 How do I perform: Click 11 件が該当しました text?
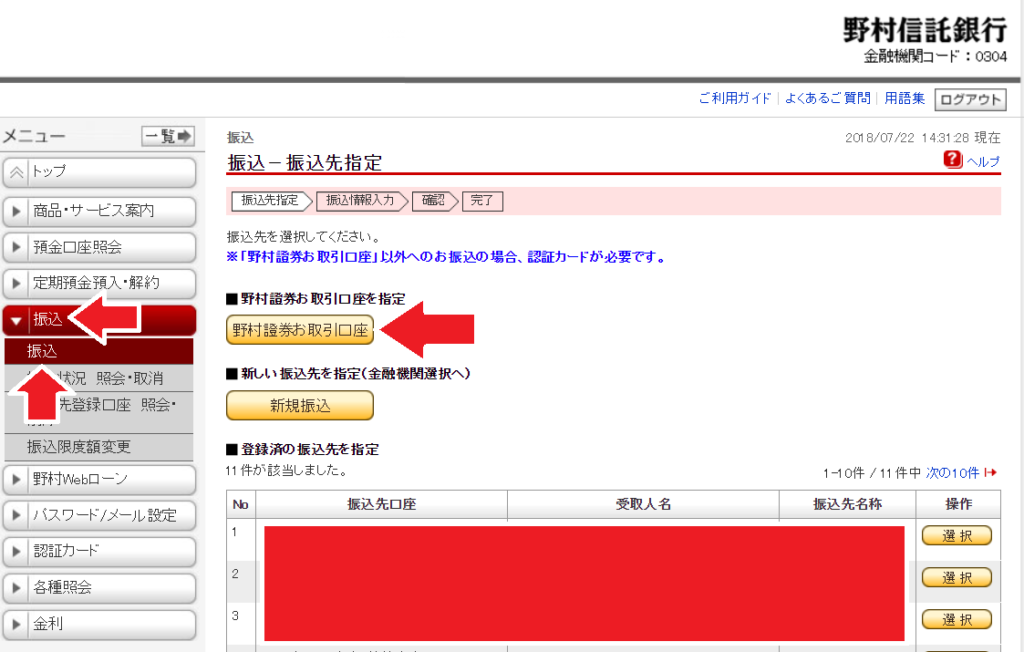[287, 470]
